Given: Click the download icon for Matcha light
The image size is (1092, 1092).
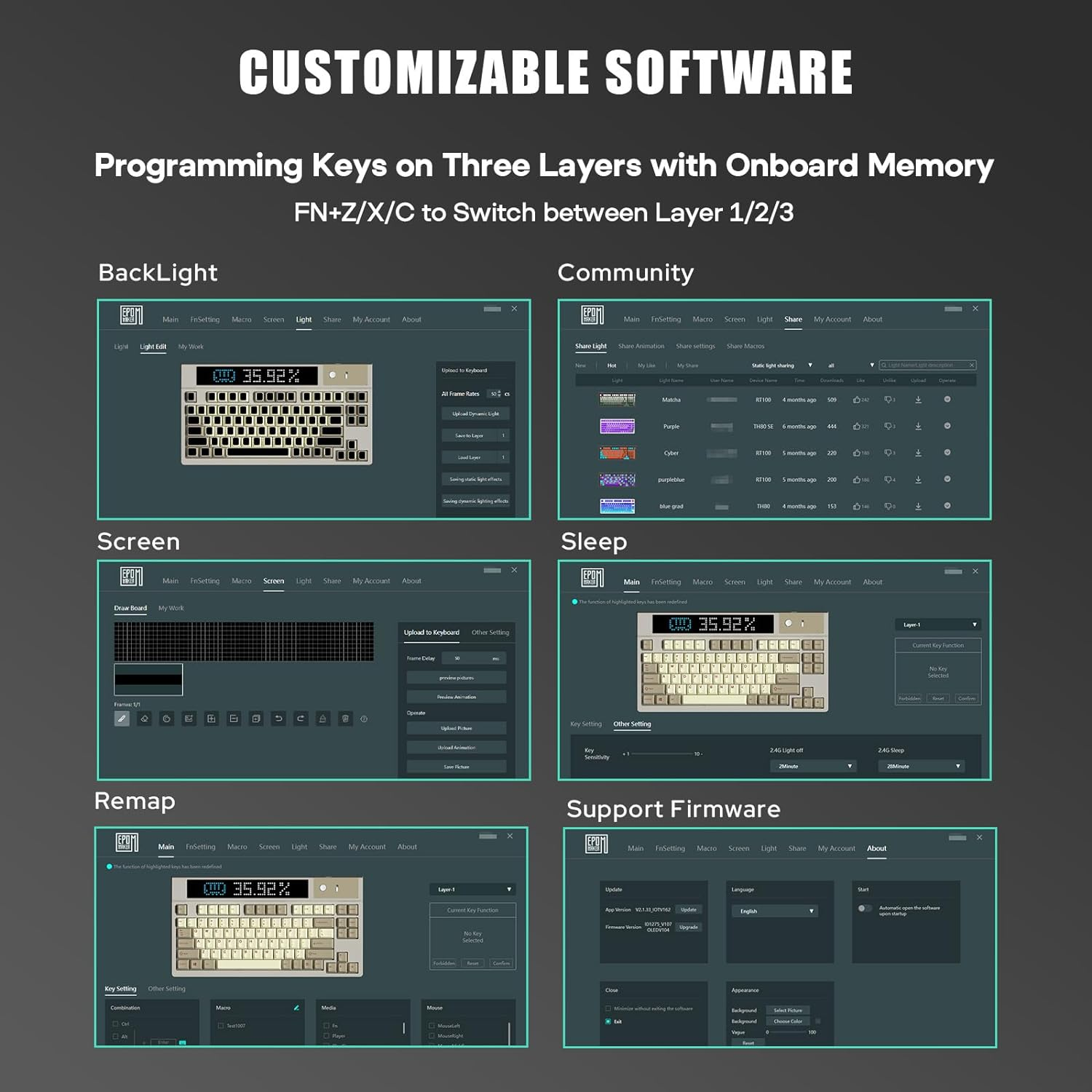Looking at the screenshot, I should 918,400.
